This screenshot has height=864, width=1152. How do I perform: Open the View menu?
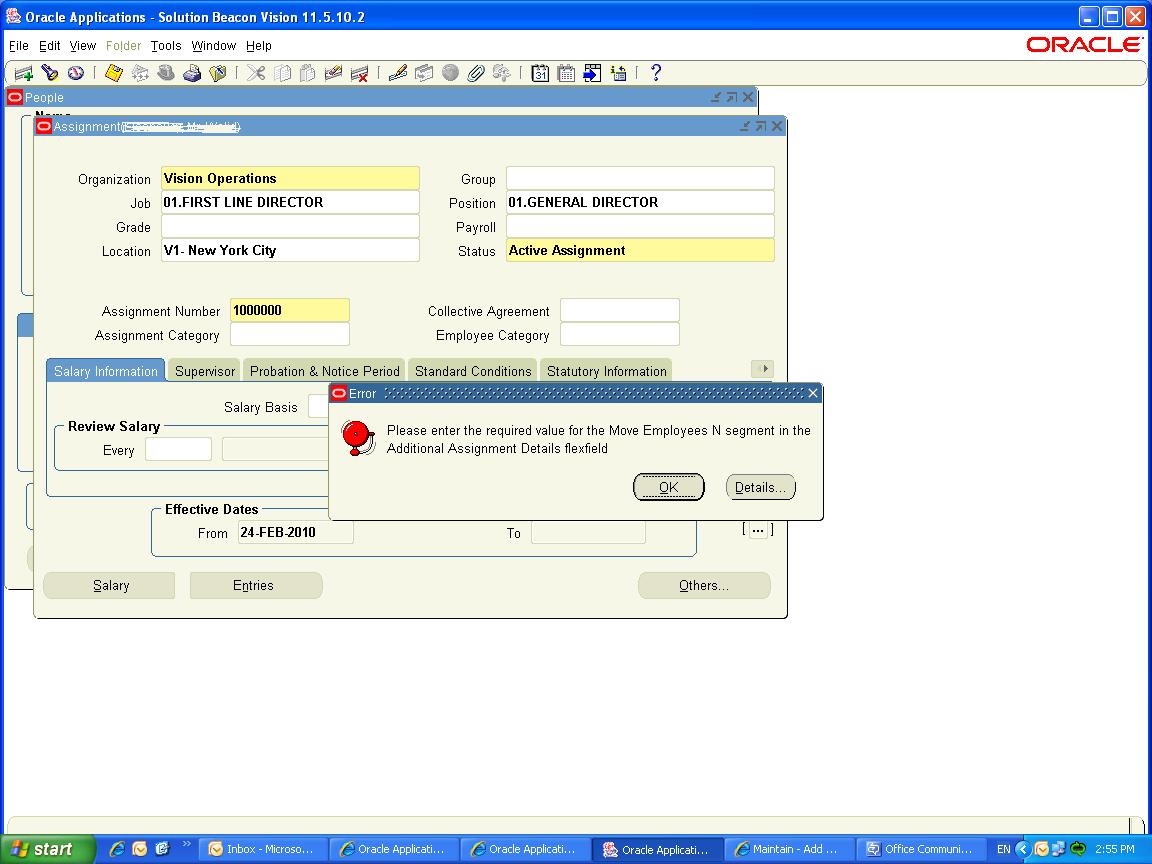[x=83, y=46]
